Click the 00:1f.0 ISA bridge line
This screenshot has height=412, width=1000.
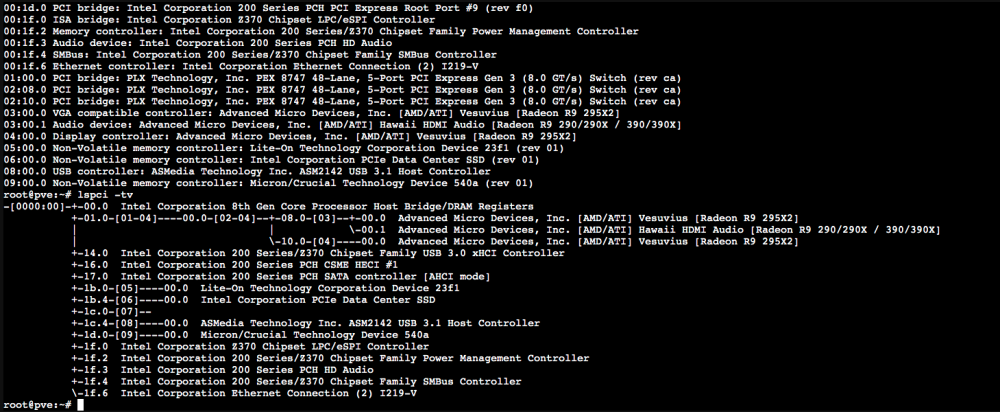[x=219, y=20]
